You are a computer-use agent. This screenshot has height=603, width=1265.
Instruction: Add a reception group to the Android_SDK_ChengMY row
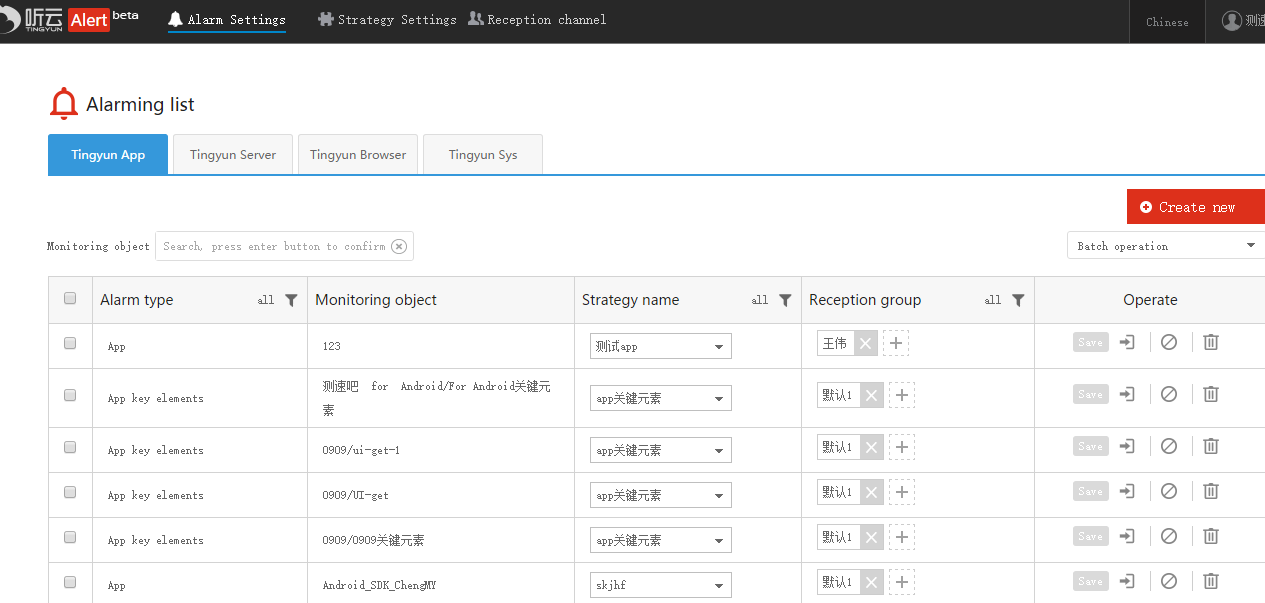coord(901,582)
